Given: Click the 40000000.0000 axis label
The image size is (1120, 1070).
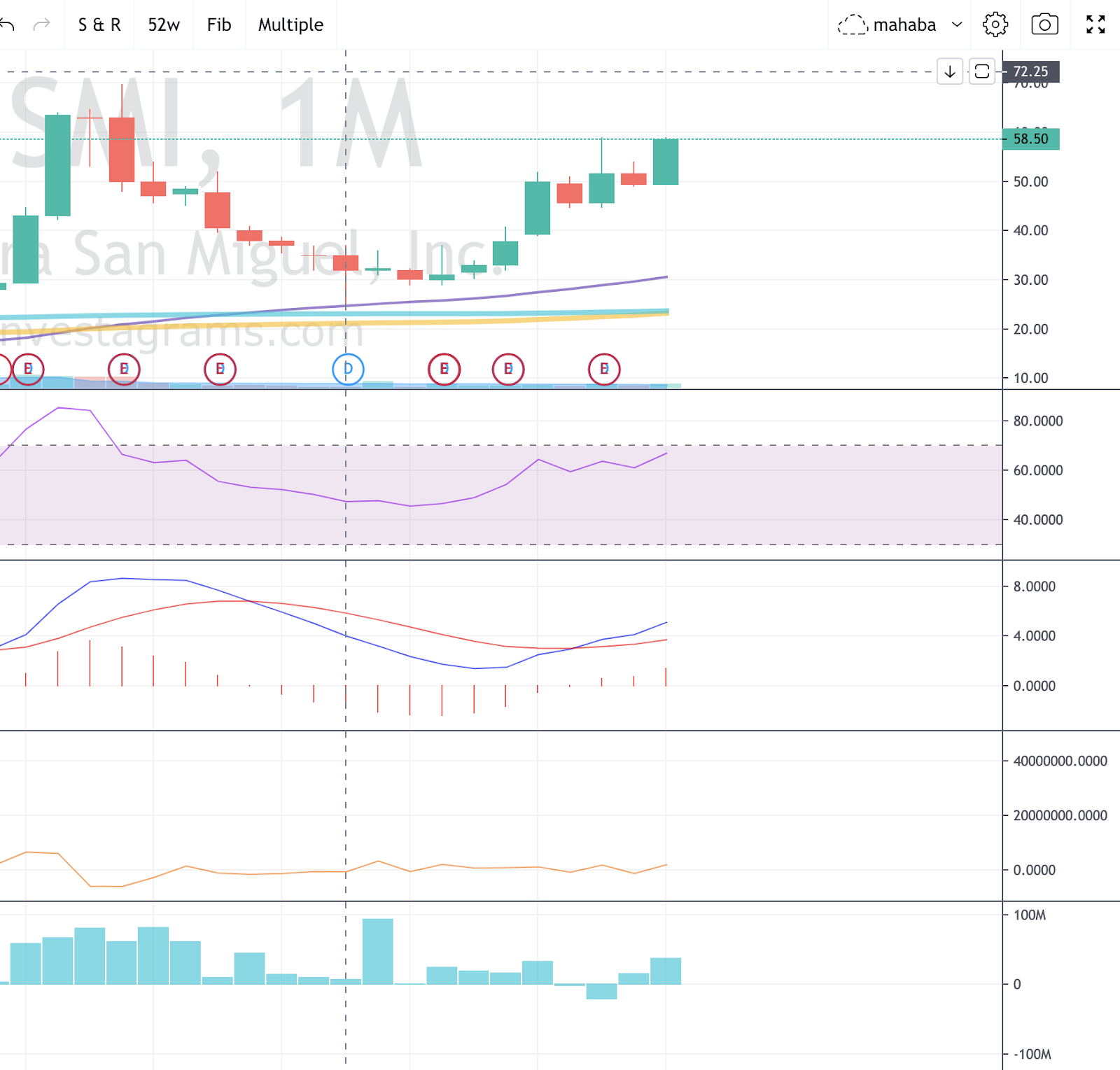Looking at the screenshot, I should [x=1060, y=761].
